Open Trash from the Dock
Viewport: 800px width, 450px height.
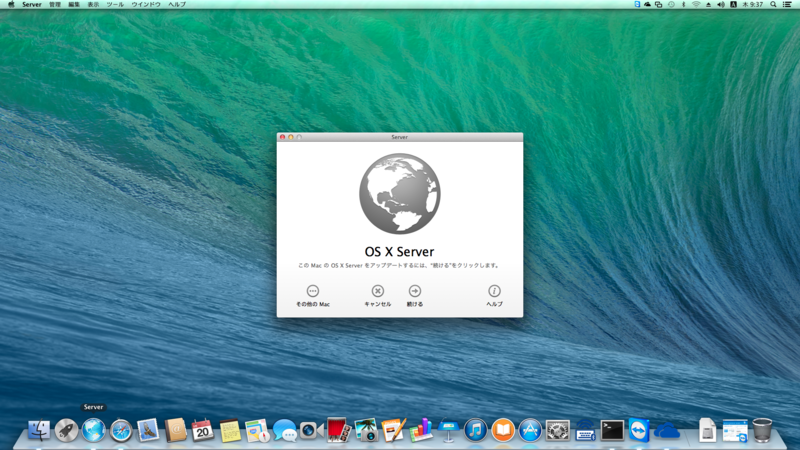[762, 430]
